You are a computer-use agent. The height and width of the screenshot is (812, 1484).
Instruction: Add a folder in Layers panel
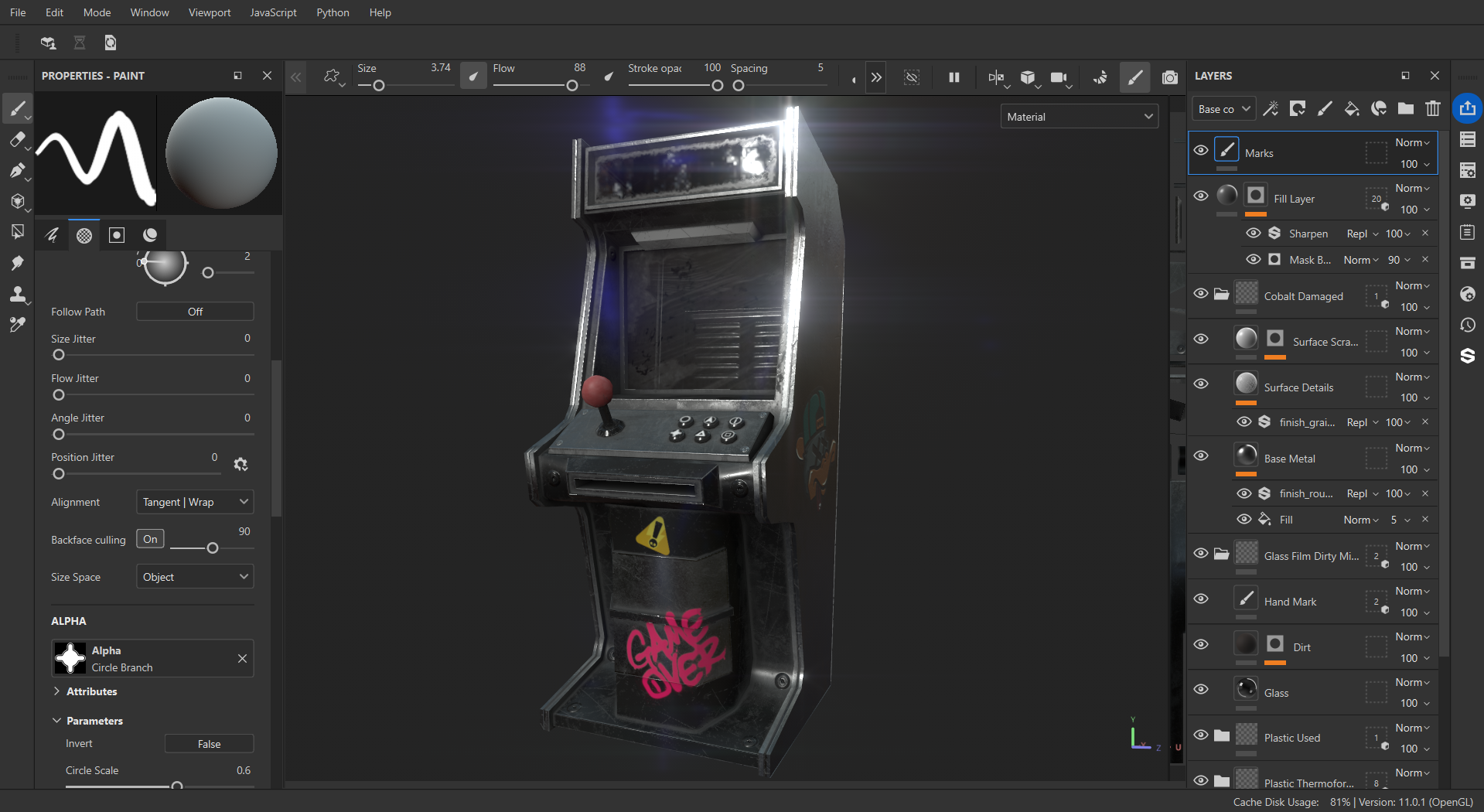(1406, 109)
